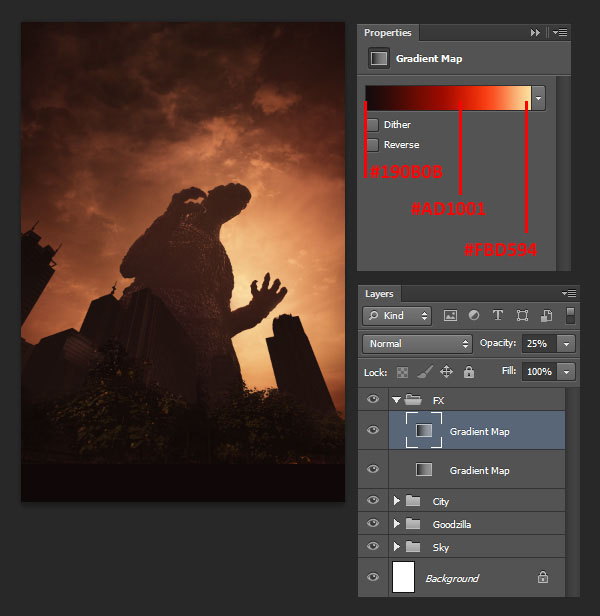Select the lower Gradient Map layer name

coord(479,470)
